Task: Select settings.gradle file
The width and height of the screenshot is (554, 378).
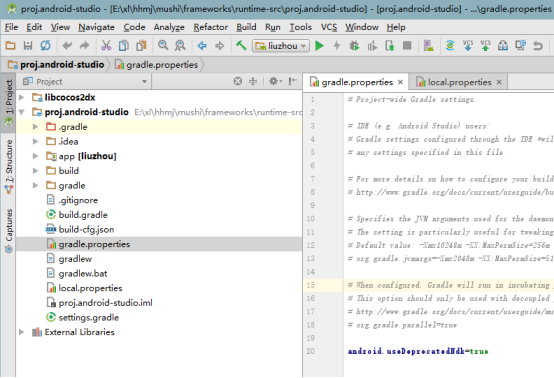Action: (x=88, y=317)
